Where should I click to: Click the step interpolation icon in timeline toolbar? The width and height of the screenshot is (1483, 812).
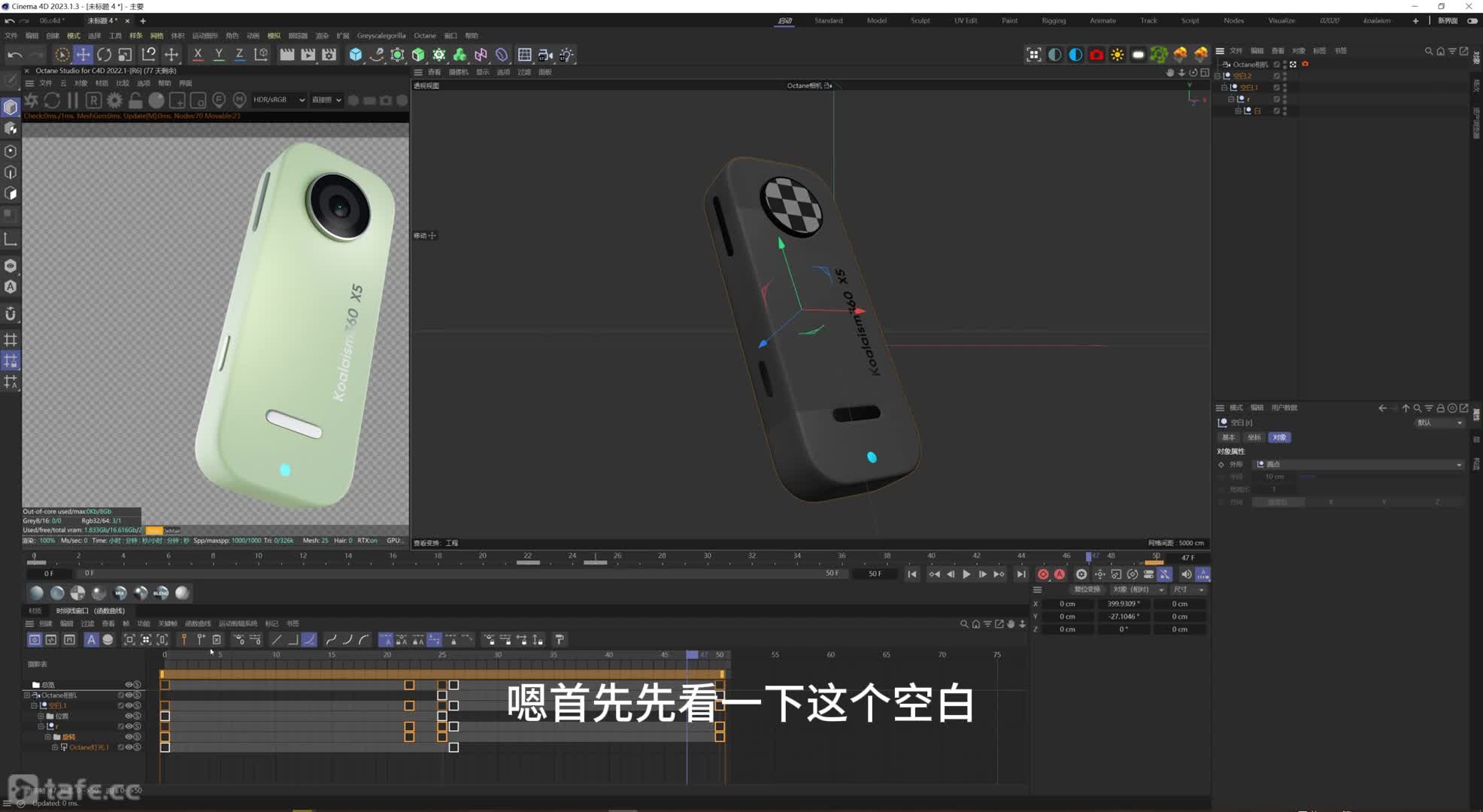point(293,640)
